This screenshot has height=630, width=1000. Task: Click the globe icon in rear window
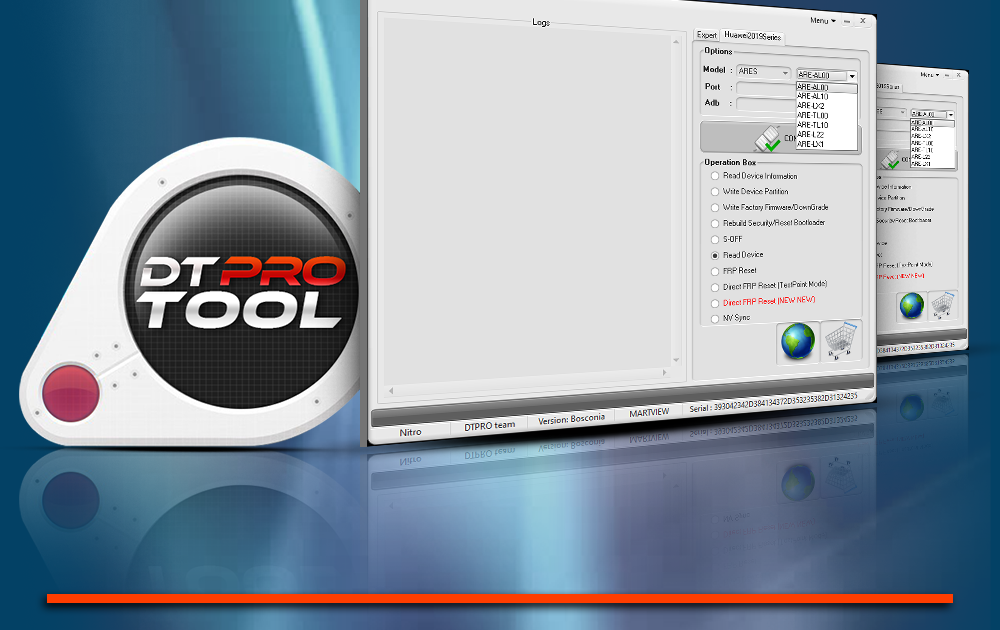[911, 305]
